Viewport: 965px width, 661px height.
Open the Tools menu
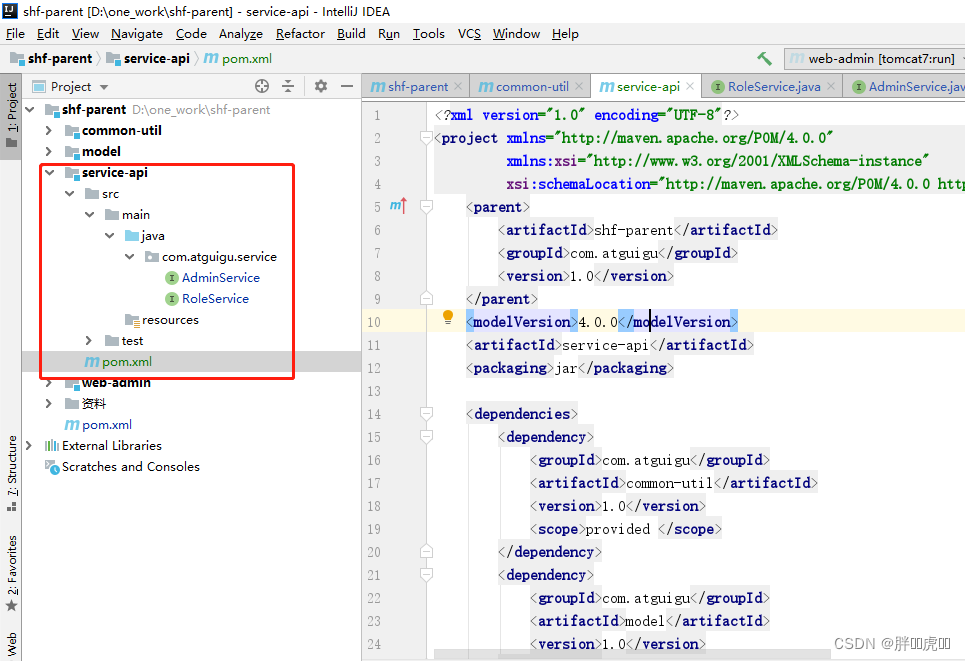click(428, 34)
